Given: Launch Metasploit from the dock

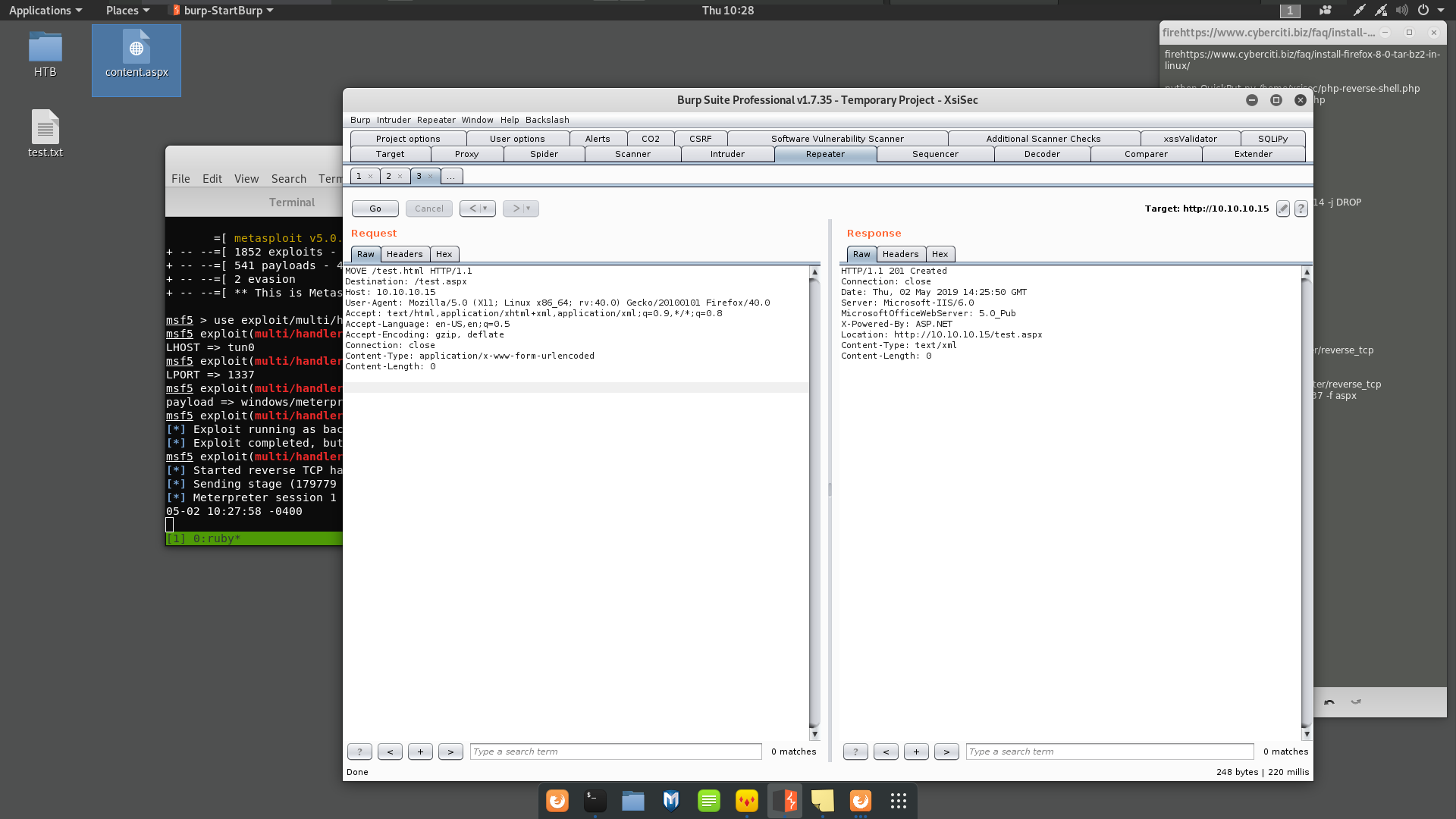Looking at the screenshot, I should pos(671,801).
